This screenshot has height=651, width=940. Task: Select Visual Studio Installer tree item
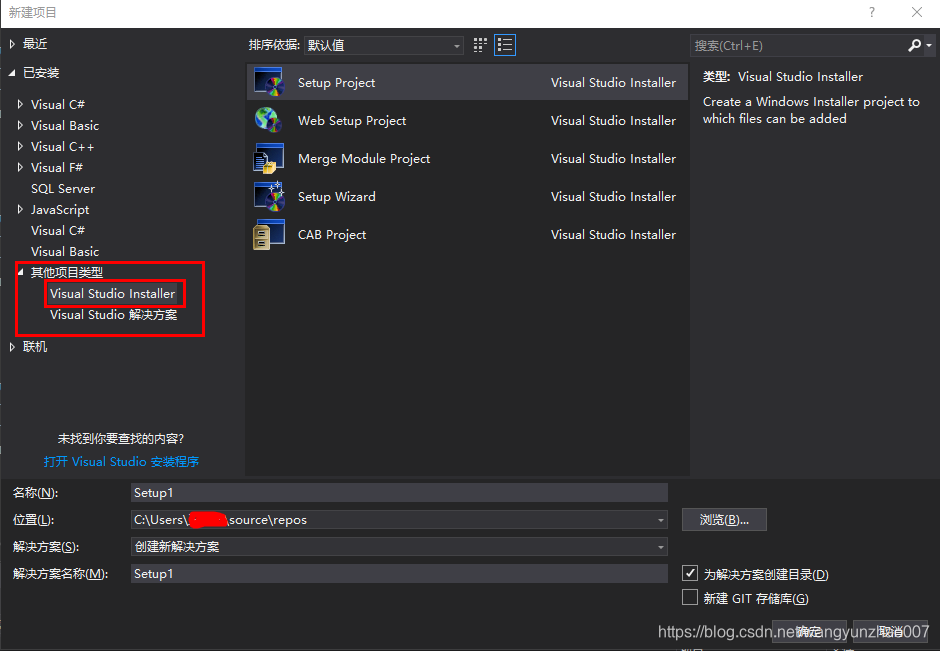112,294
